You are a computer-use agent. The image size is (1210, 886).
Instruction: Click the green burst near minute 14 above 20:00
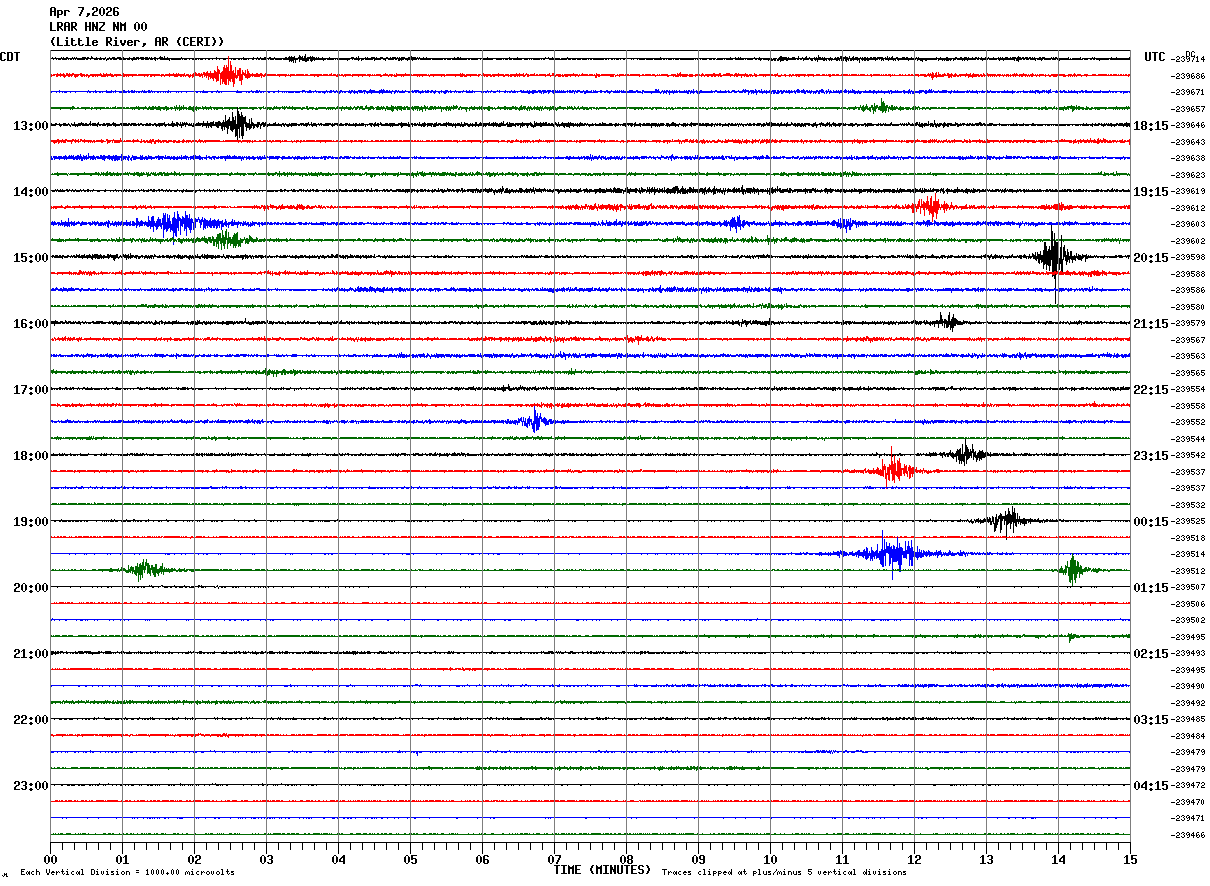(1074, 570)
